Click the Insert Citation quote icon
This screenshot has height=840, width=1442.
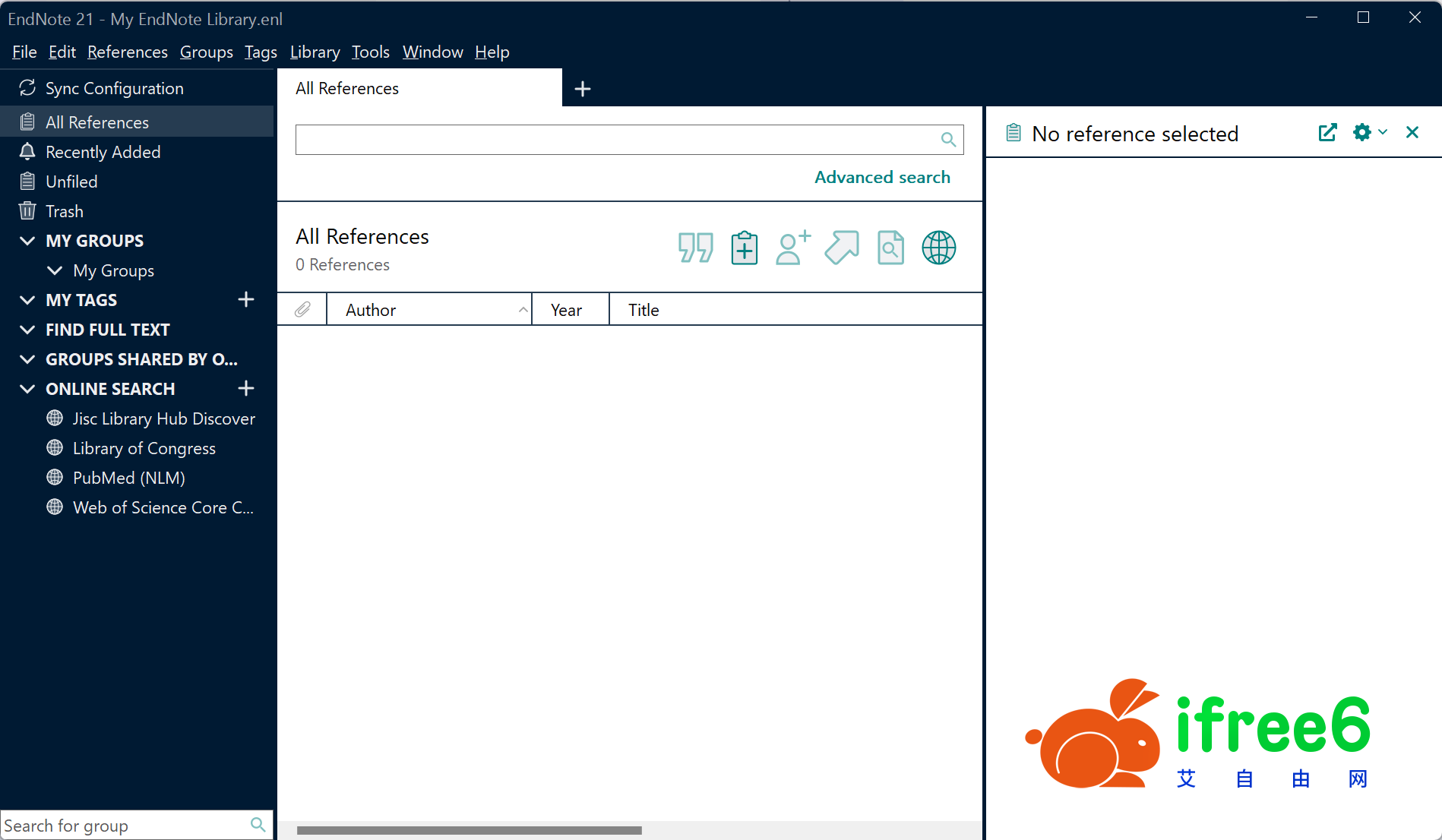coord(695,248)
